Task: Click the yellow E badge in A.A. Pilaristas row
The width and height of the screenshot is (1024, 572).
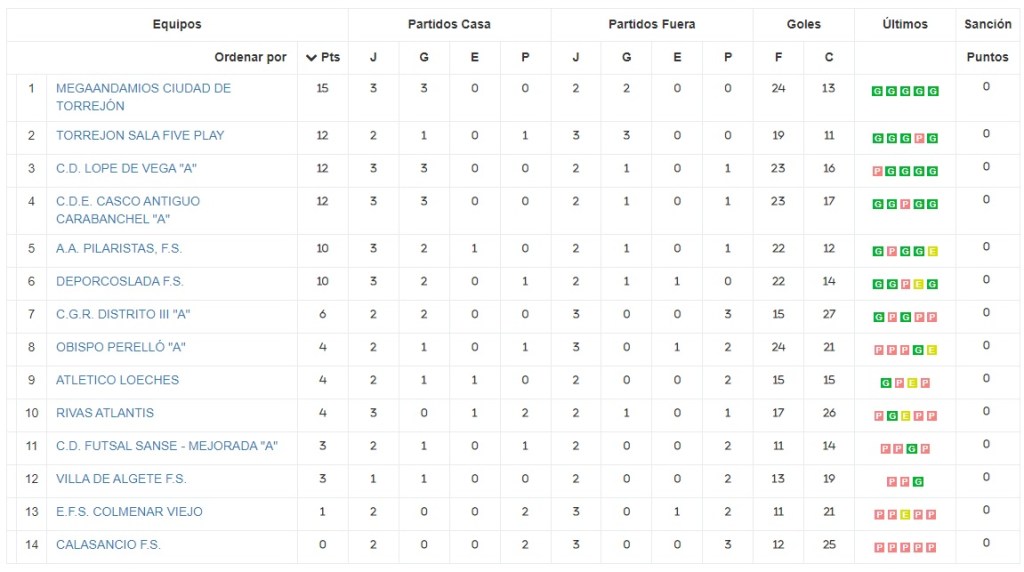Action: tap(933, 251)
